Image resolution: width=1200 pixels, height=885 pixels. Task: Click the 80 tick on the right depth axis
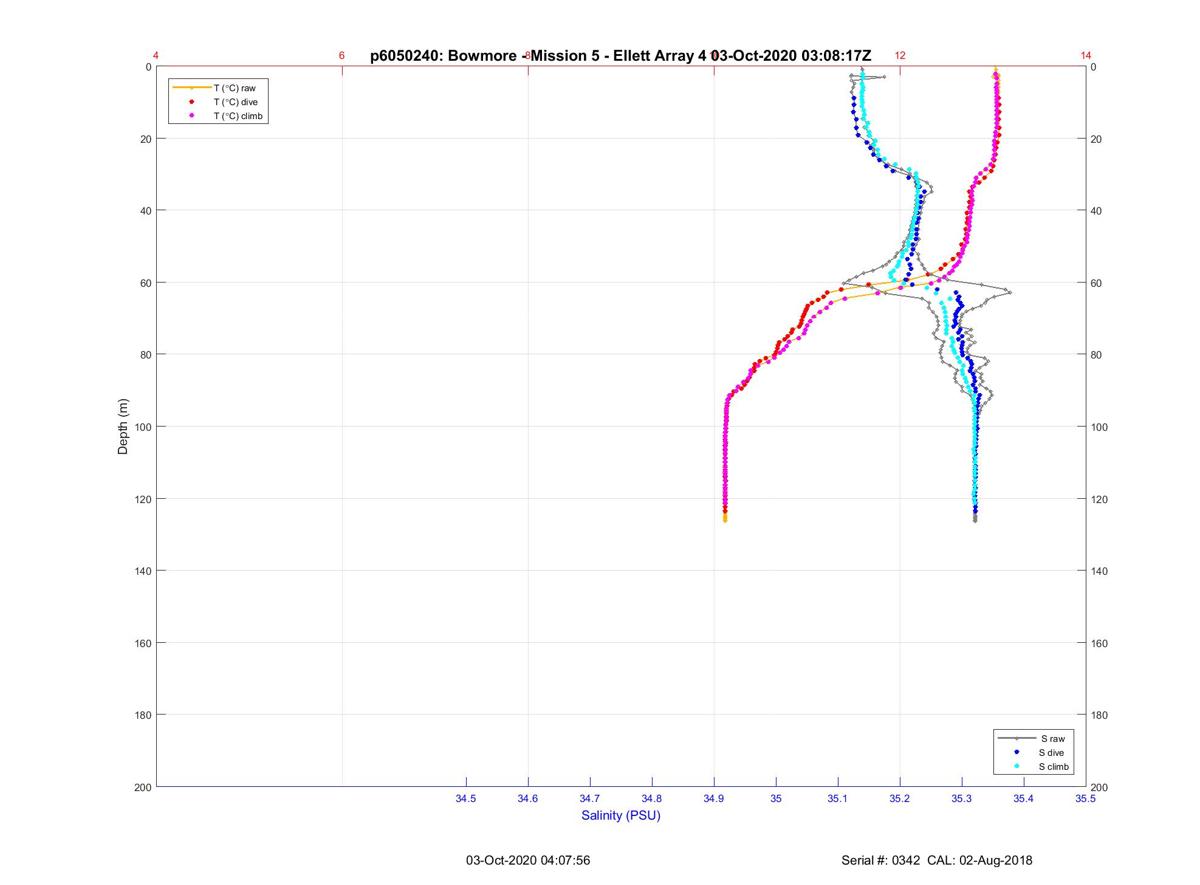point(1097,355)
